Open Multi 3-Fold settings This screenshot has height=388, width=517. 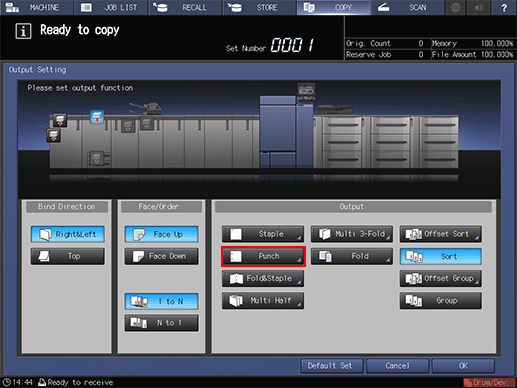tap(352, 234)
